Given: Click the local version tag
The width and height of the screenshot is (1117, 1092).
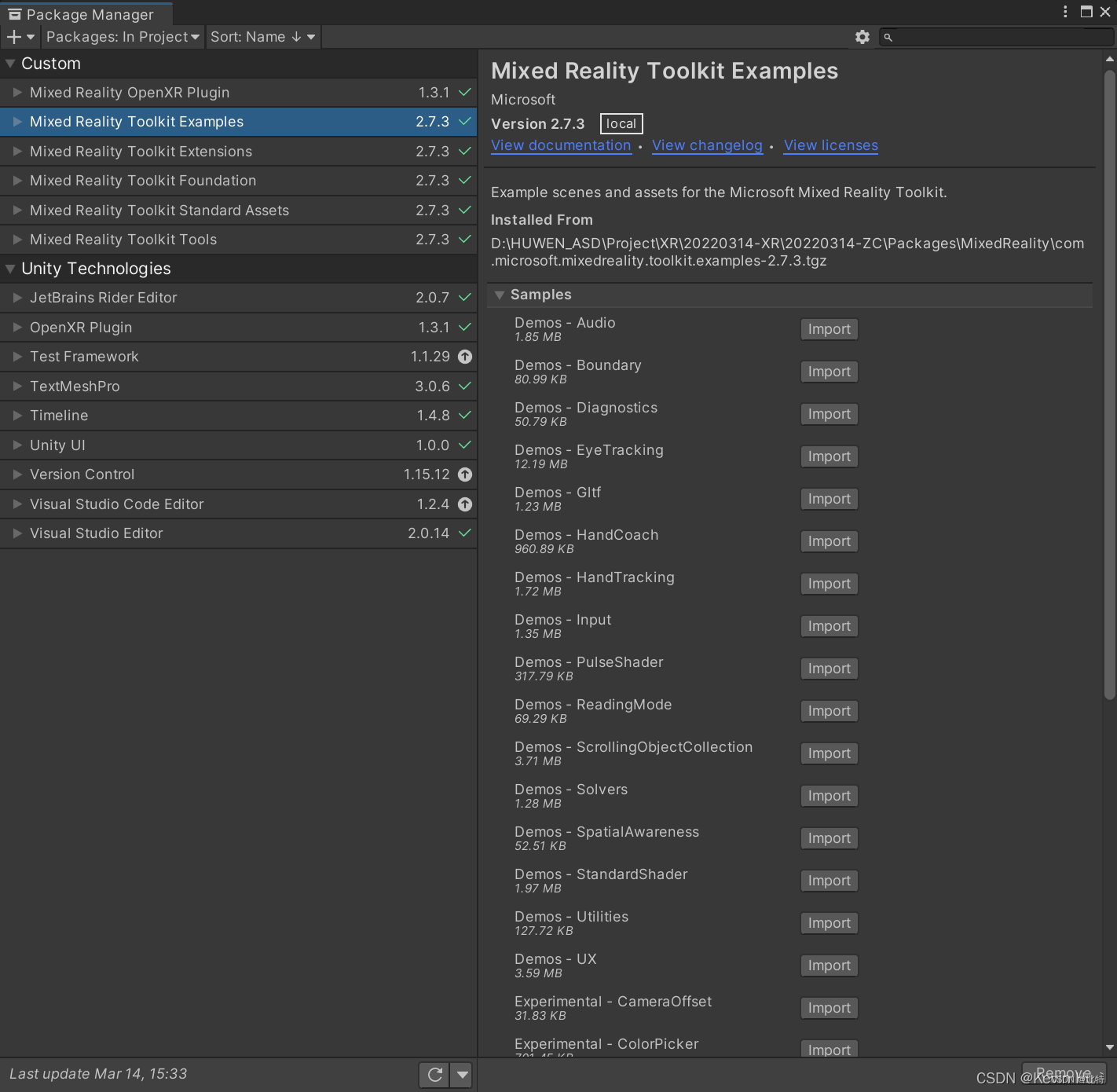Looking at the screenshot, I should (x=621, y=124).
